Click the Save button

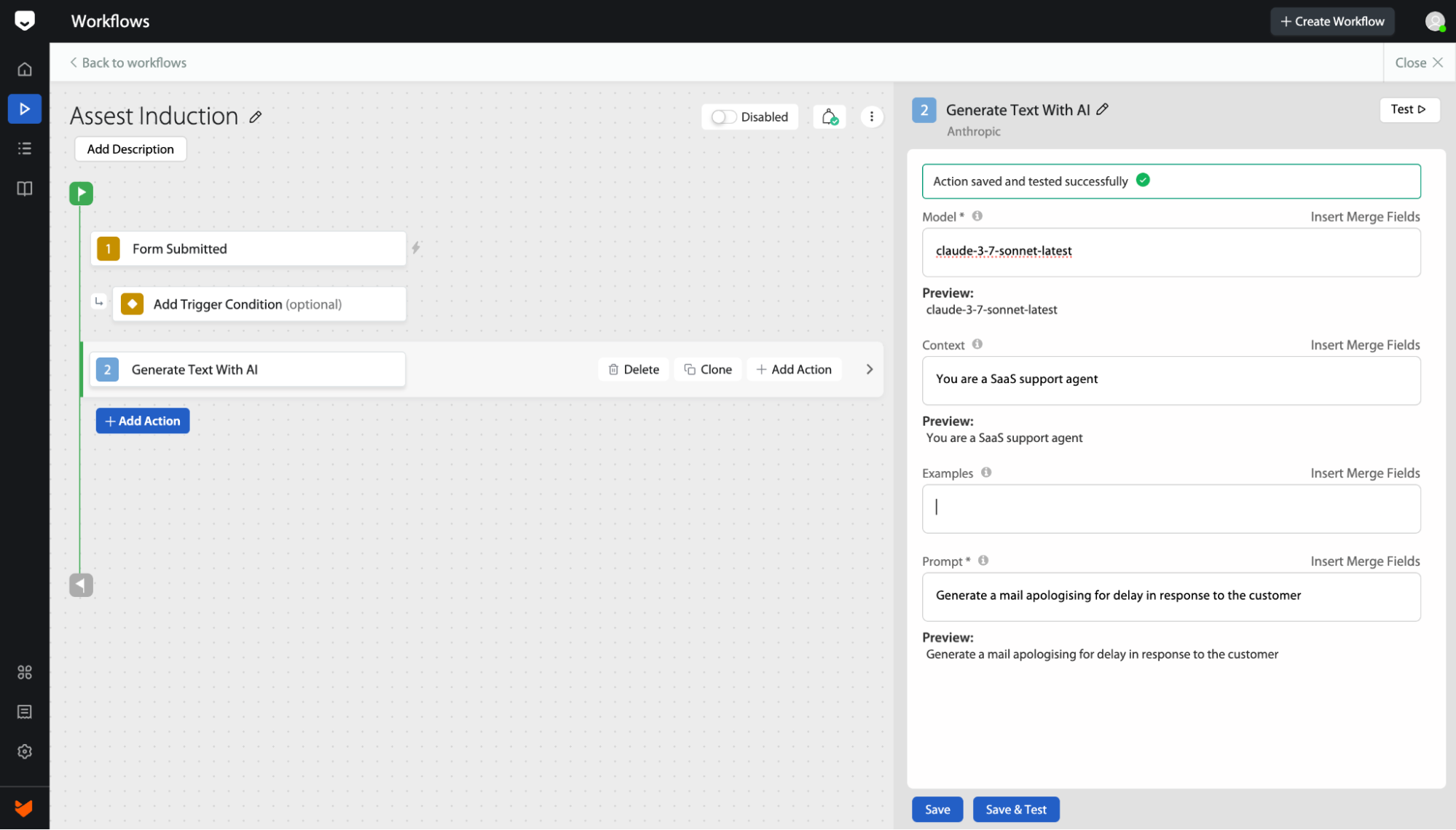tap(937, 810)
